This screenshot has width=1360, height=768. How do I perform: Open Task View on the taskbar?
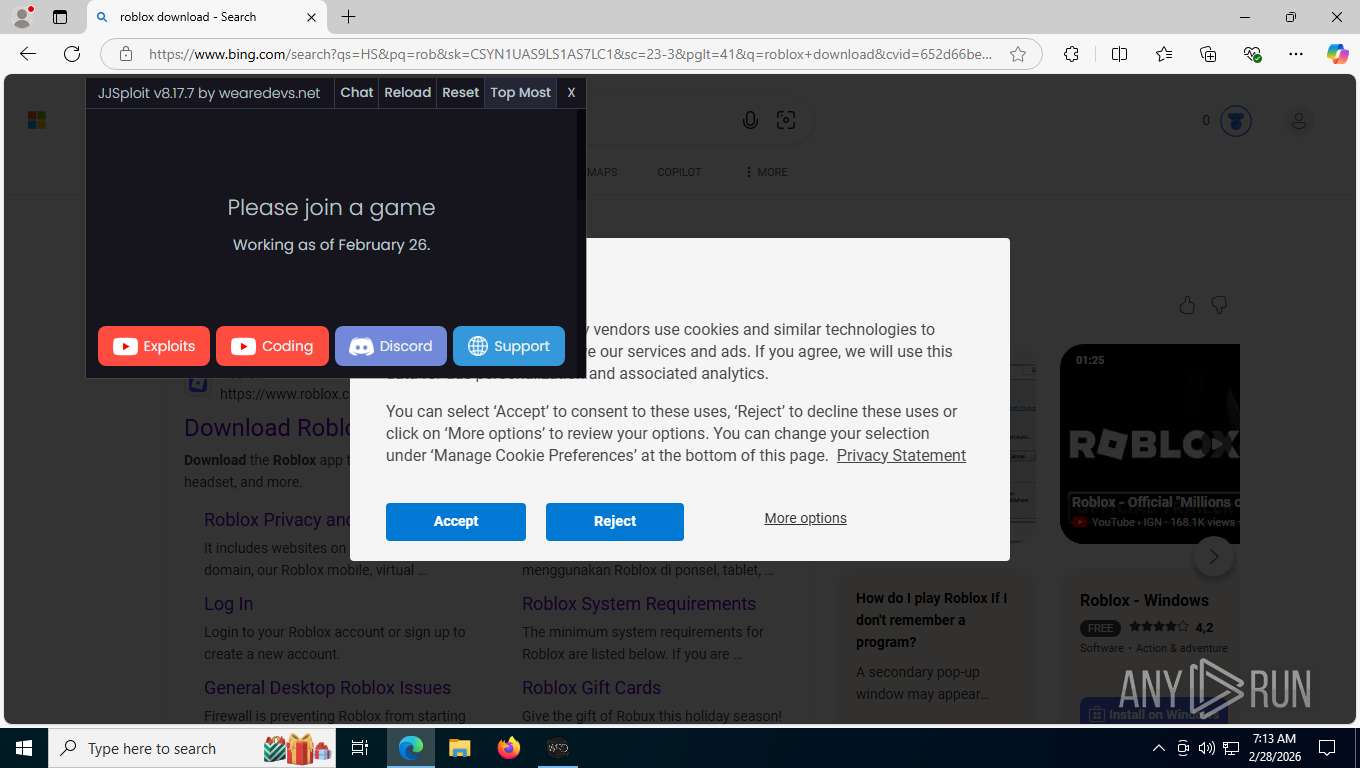[x=361, y=748]
